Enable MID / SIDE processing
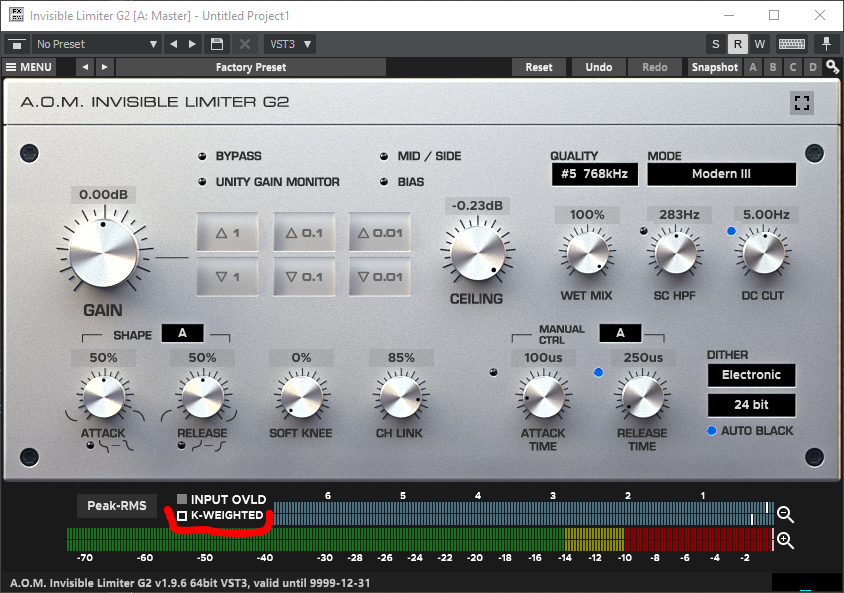The image size is (844, 593). (384, 157)
